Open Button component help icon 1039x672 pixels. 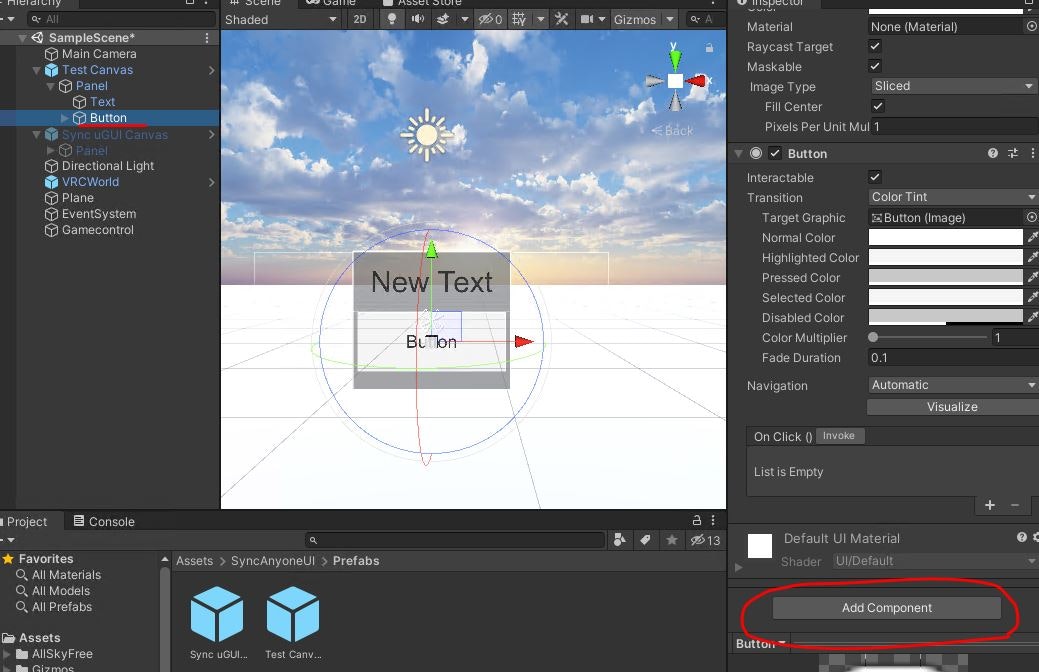[x=993, y=153]
